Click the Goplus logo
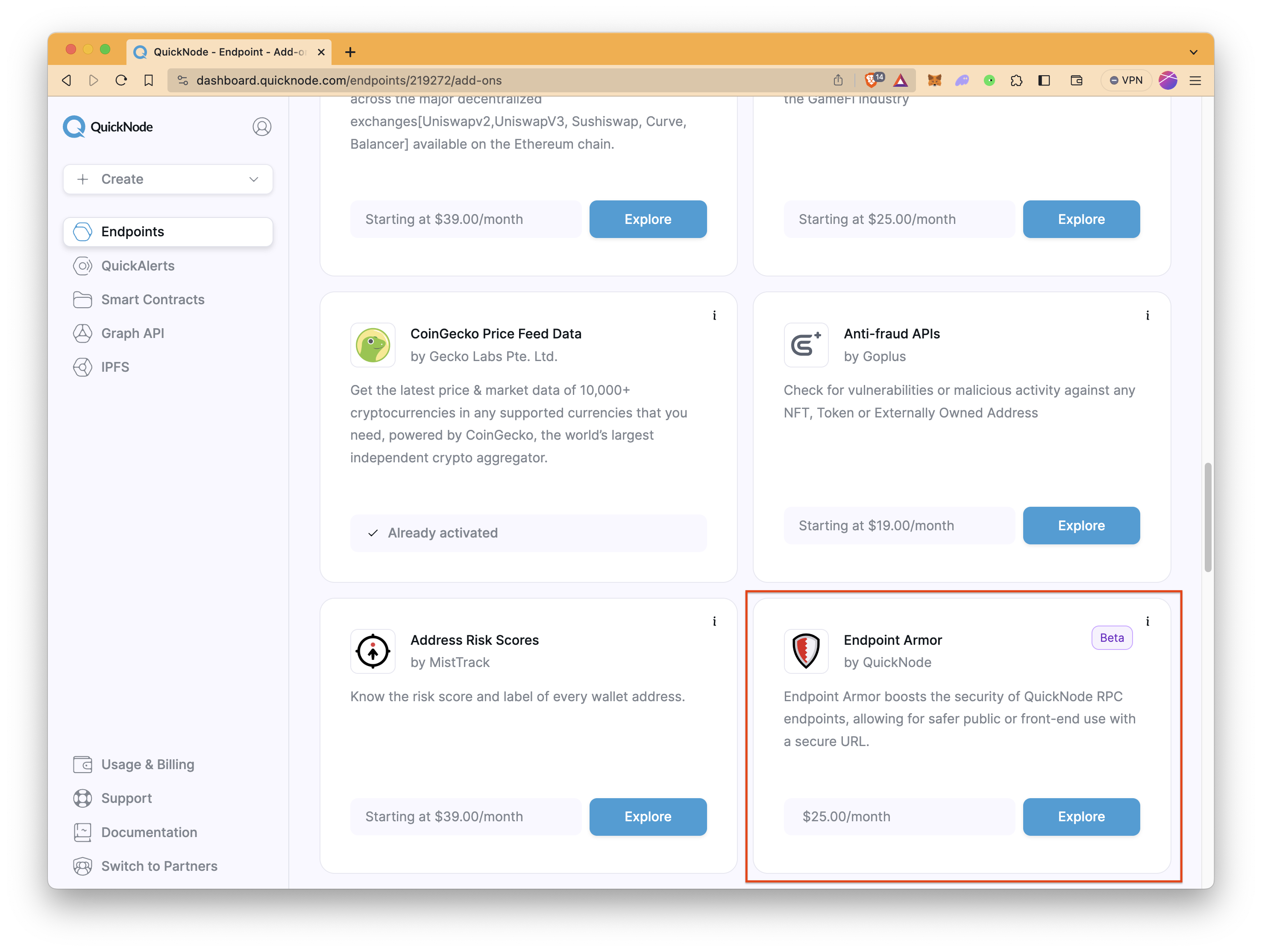 806,345
